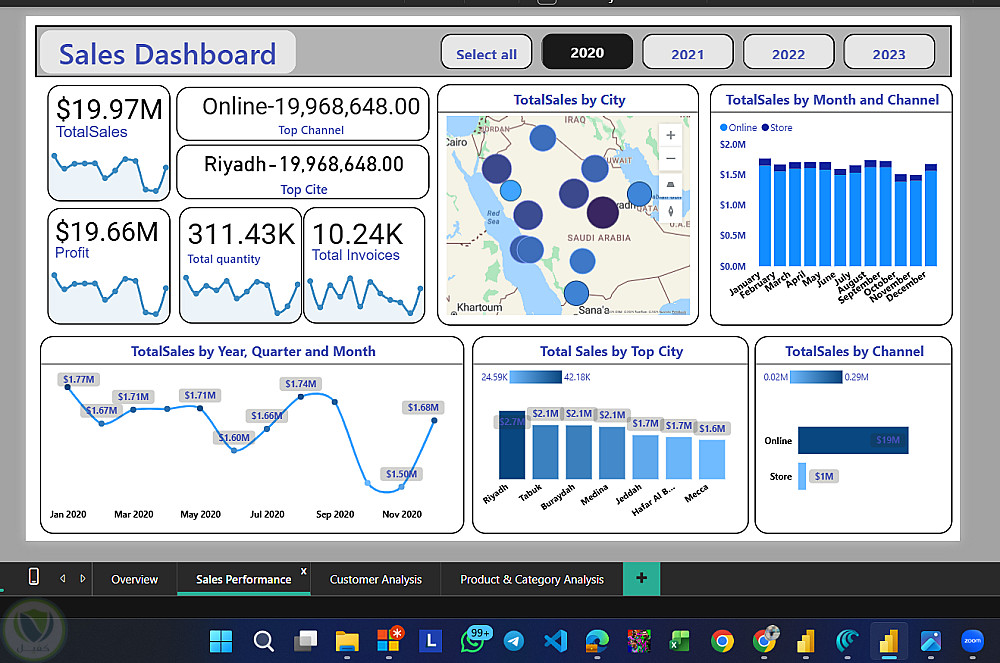Switch to the Overview page tab

point(134,579)
